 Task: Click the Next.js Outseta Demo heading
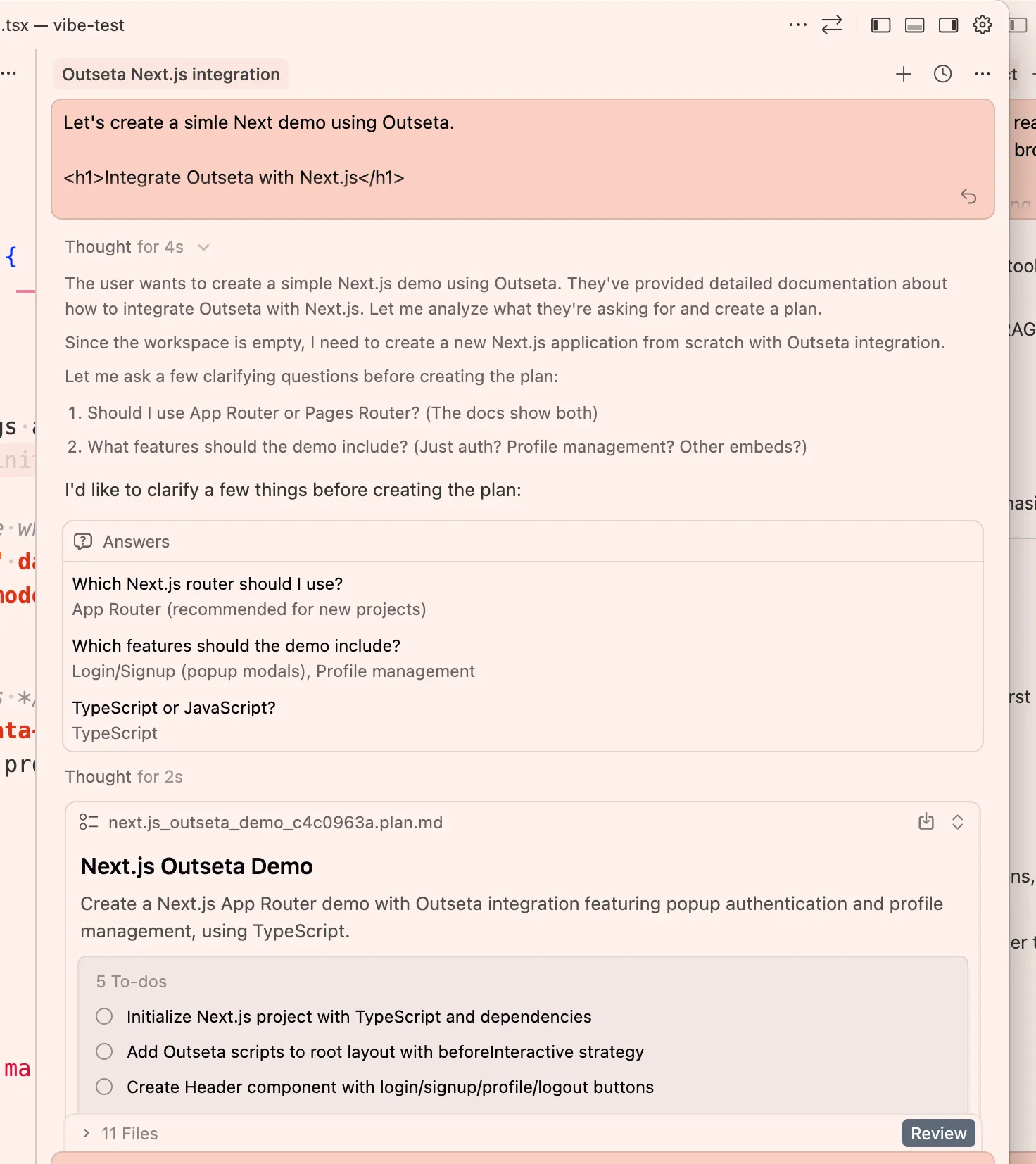(x=196, y=866)
